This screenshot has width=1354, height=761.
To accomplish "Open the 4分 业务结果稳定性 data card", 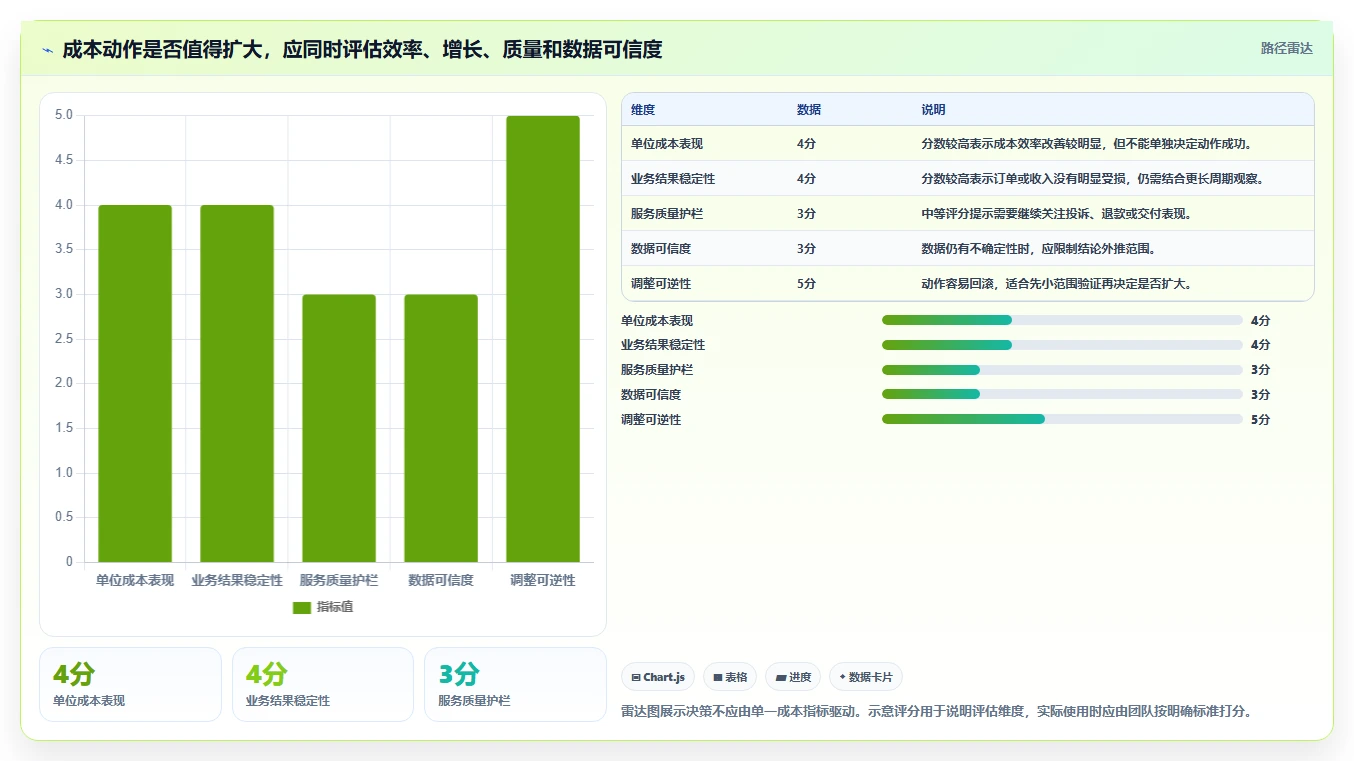I will pos(323,684).
